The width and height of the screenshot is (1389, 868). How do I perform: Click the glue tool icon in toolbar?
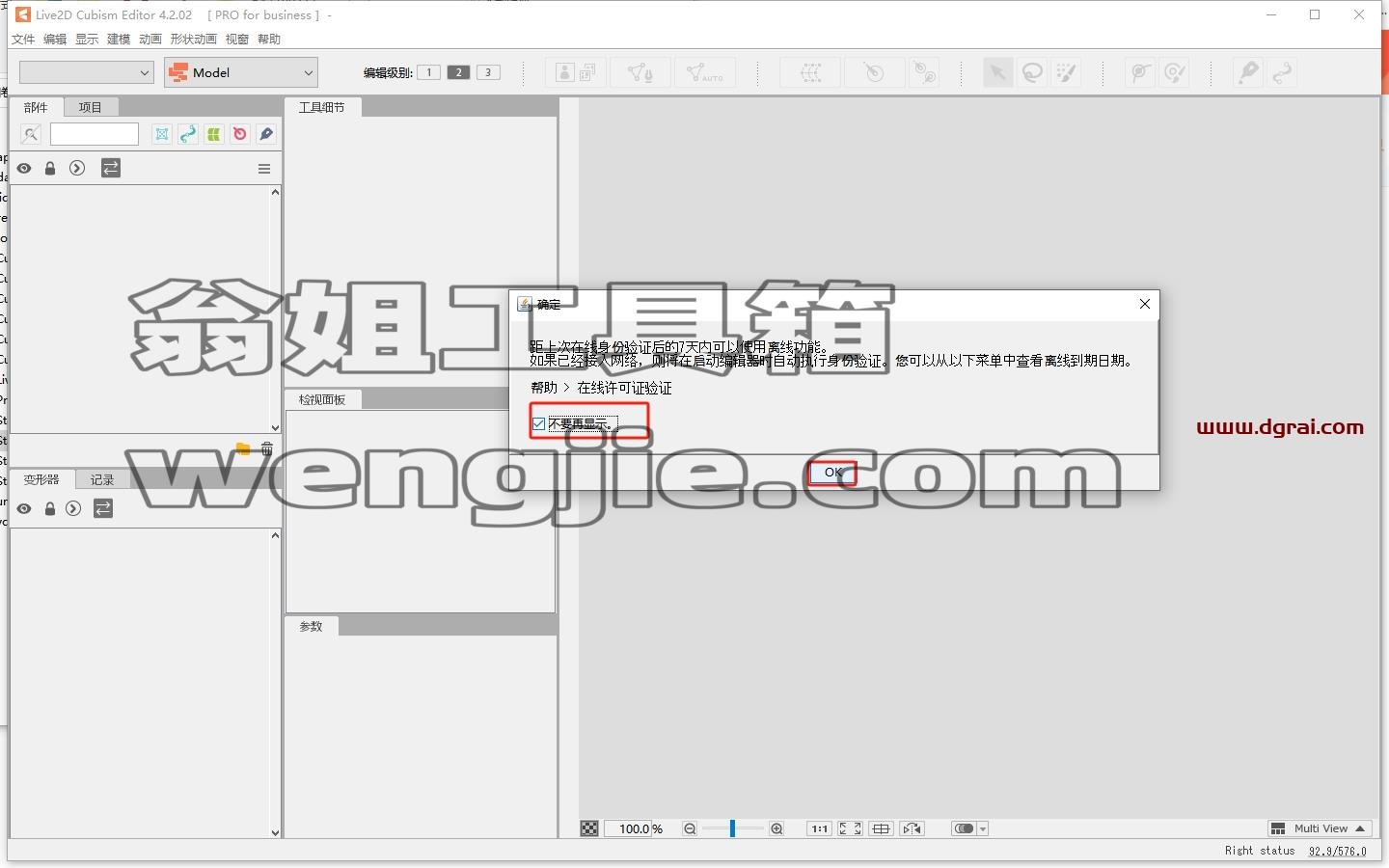(1140, 72)
